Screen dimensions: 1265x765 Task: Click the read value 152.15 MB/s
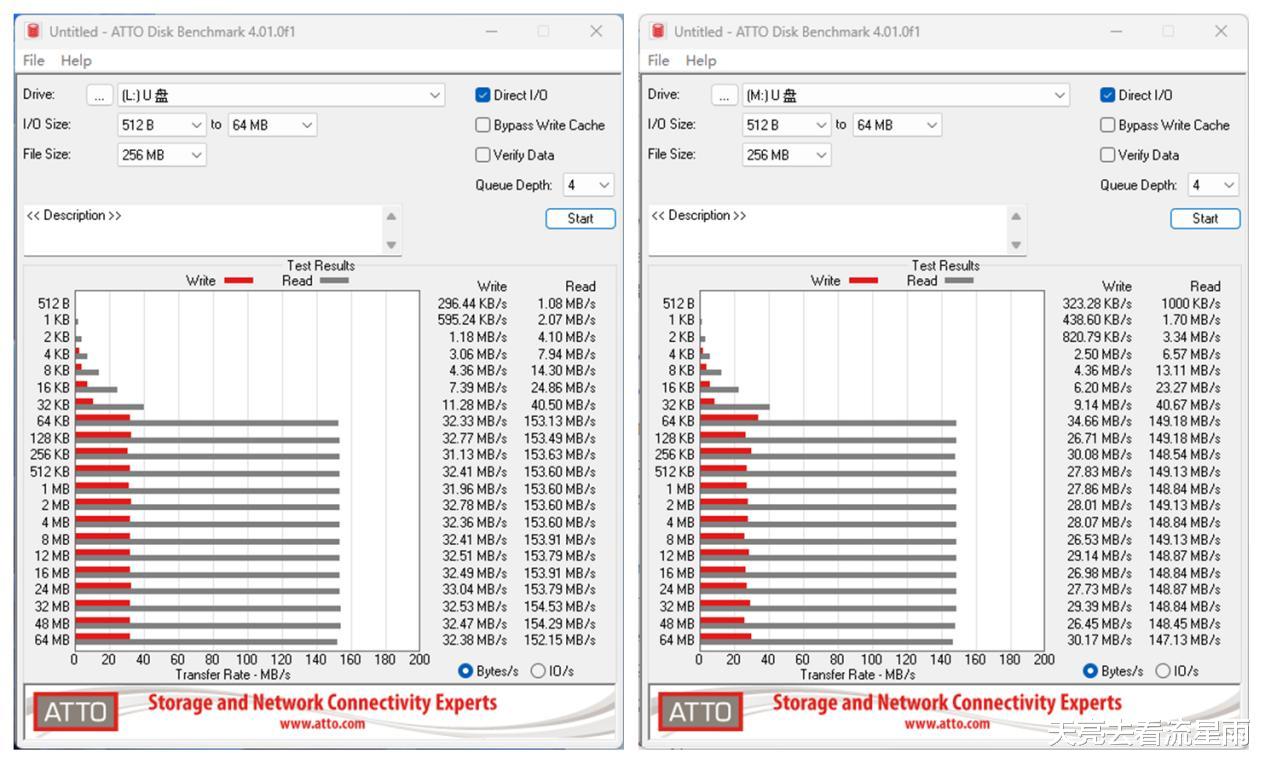(x=560, y=640)
